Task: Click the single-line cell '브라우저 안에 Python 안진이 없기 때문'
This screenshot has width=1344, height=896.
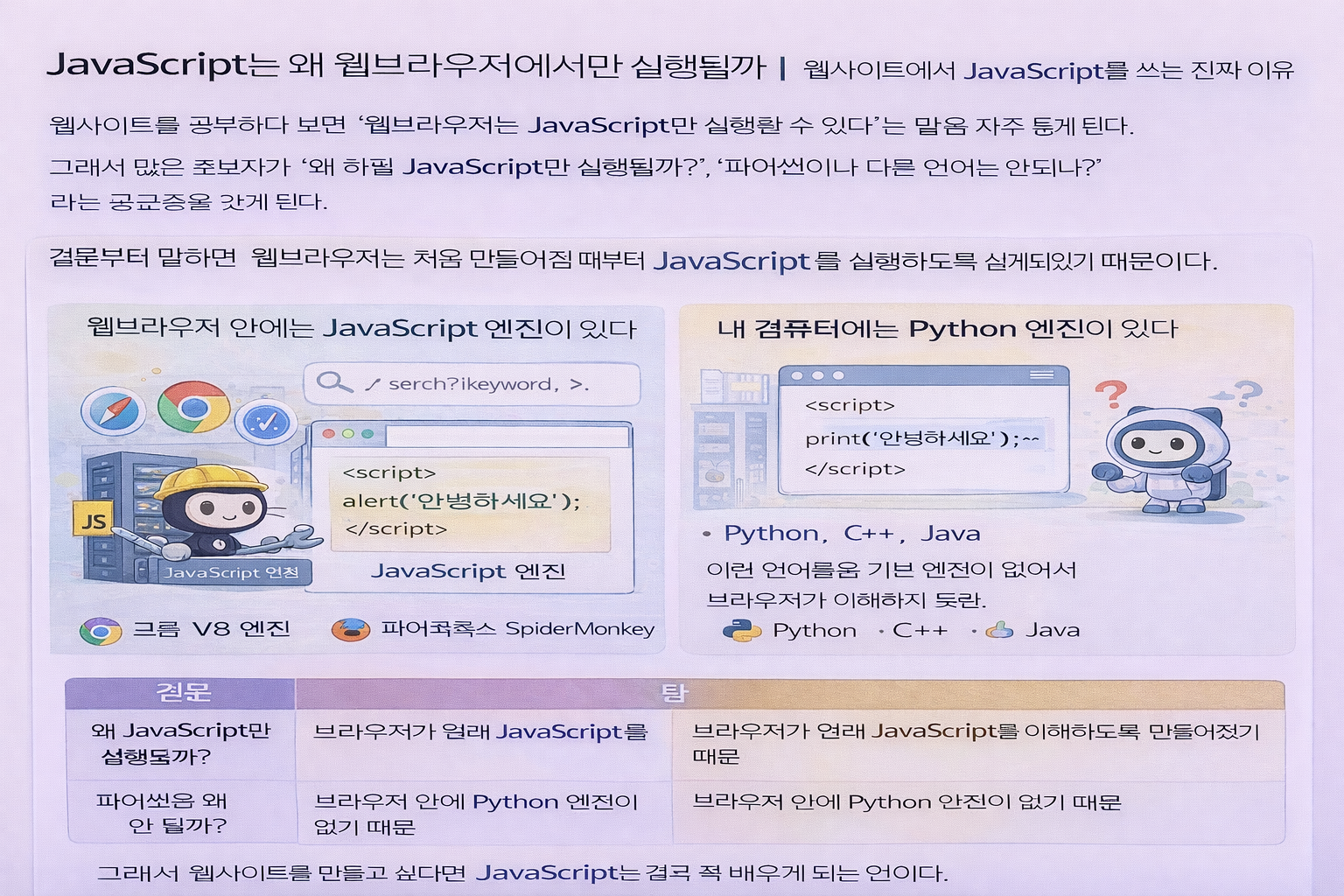Action: pos(977,813)
